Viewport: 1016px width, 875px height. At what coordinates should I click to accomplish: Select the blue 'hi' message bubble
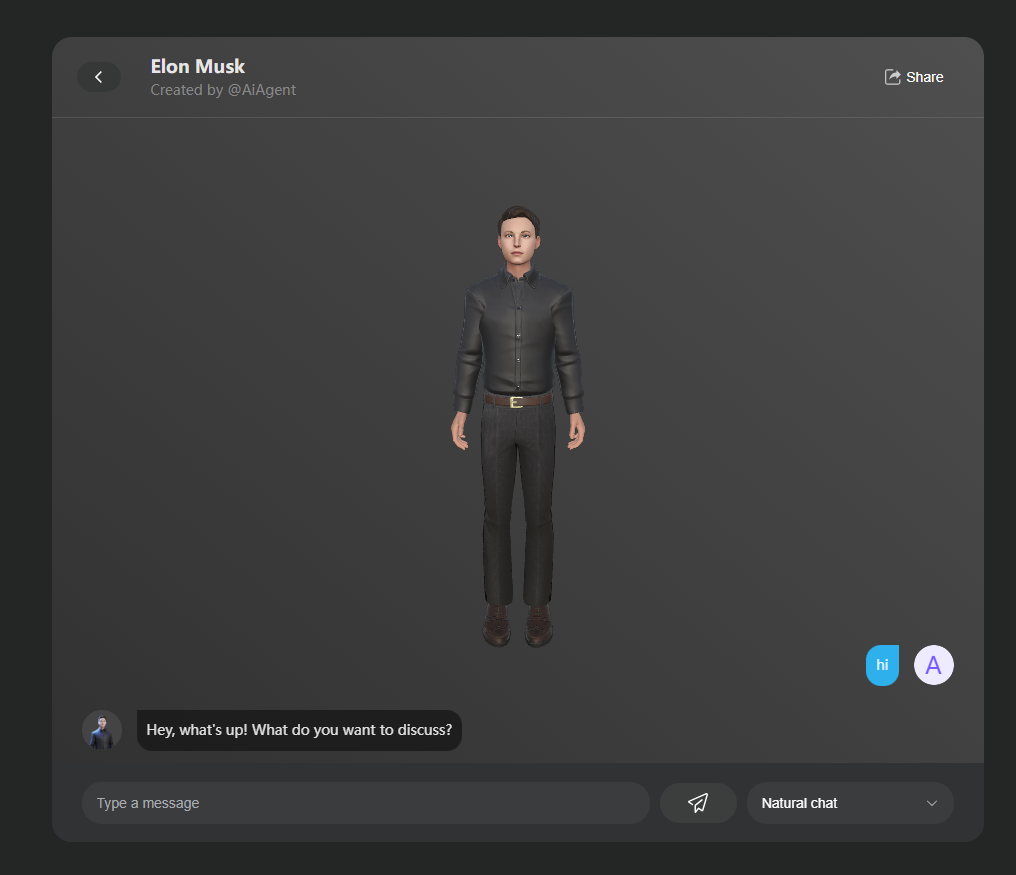tap(882, 664)
